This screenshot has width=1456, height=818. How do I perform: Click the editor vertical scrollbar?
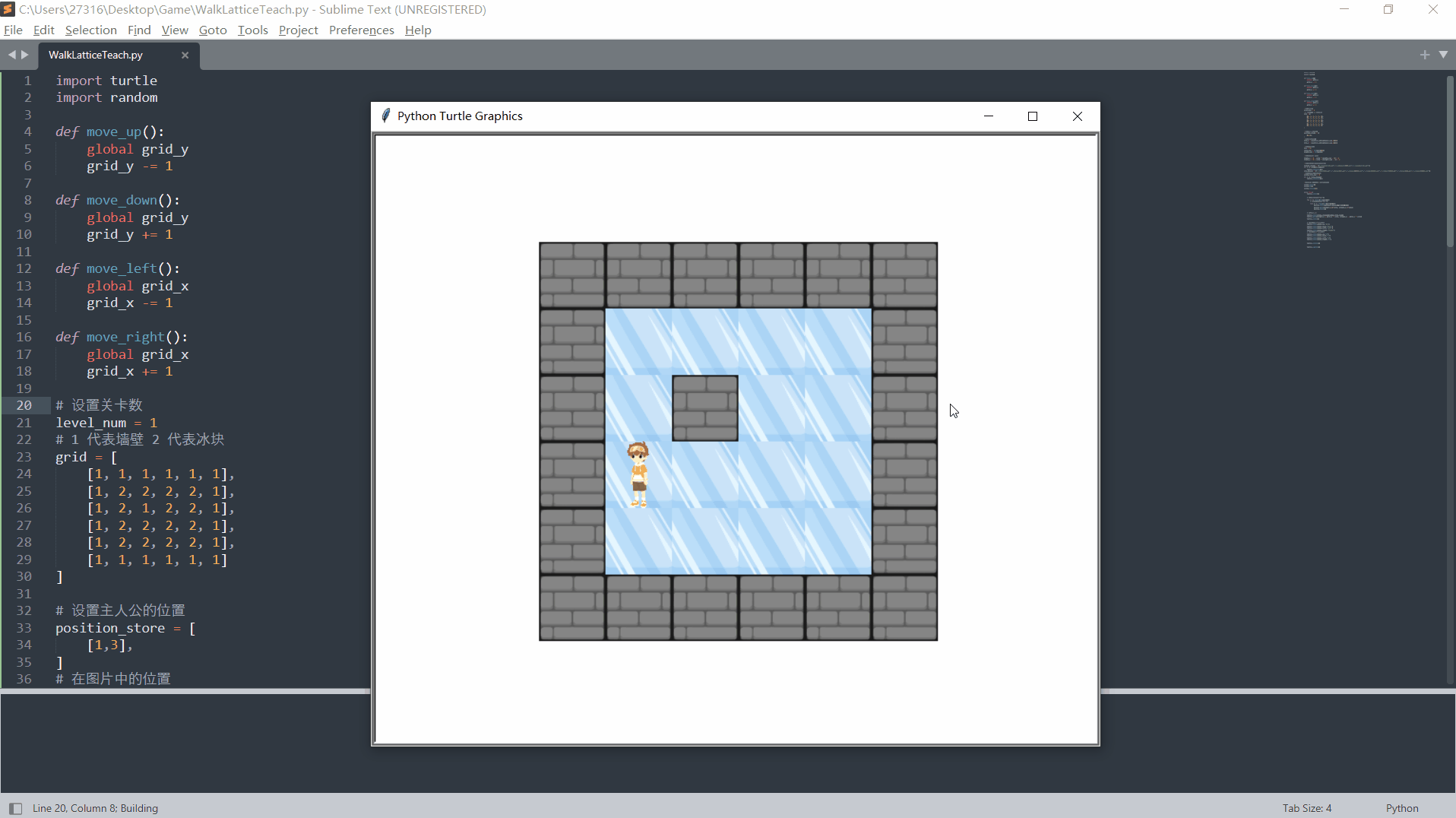tap(1450, 161)
